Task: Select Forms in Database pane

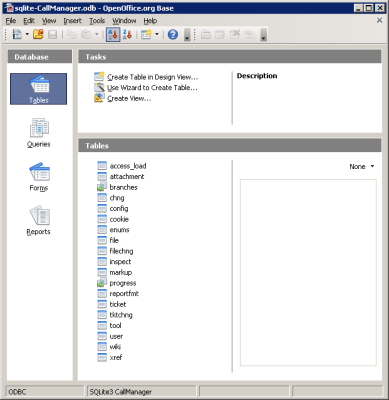Action: click(x=39, y=177)
